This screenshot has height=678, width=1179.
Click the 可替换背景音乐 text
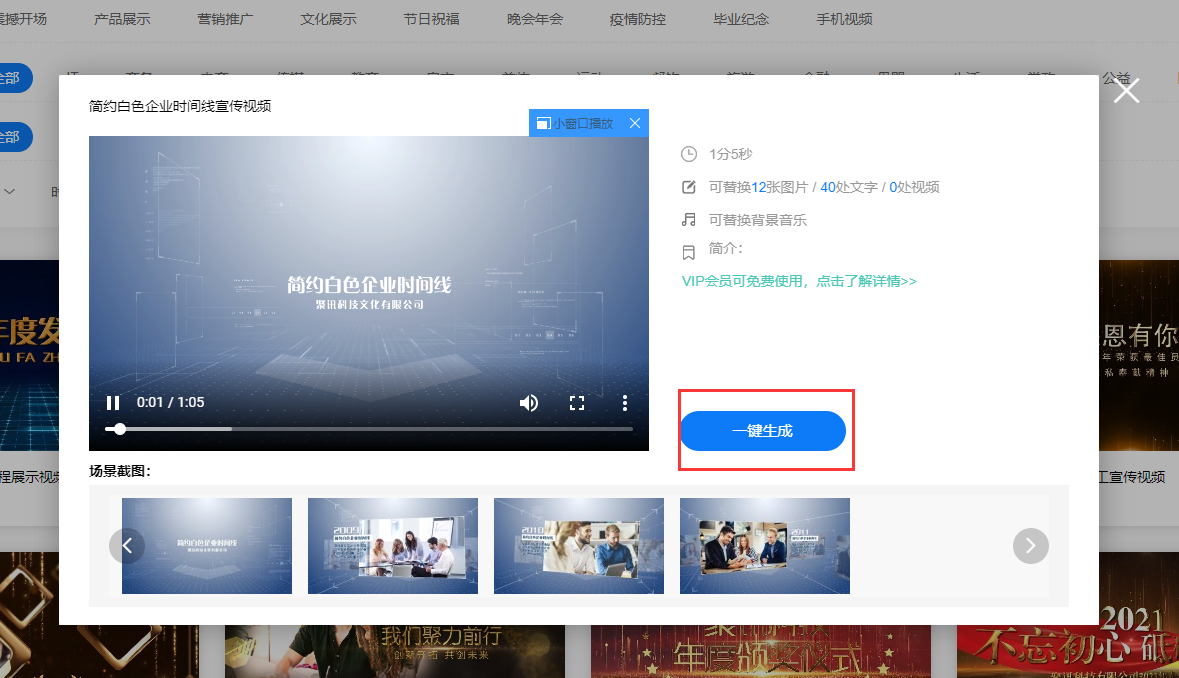click(758, 220)
